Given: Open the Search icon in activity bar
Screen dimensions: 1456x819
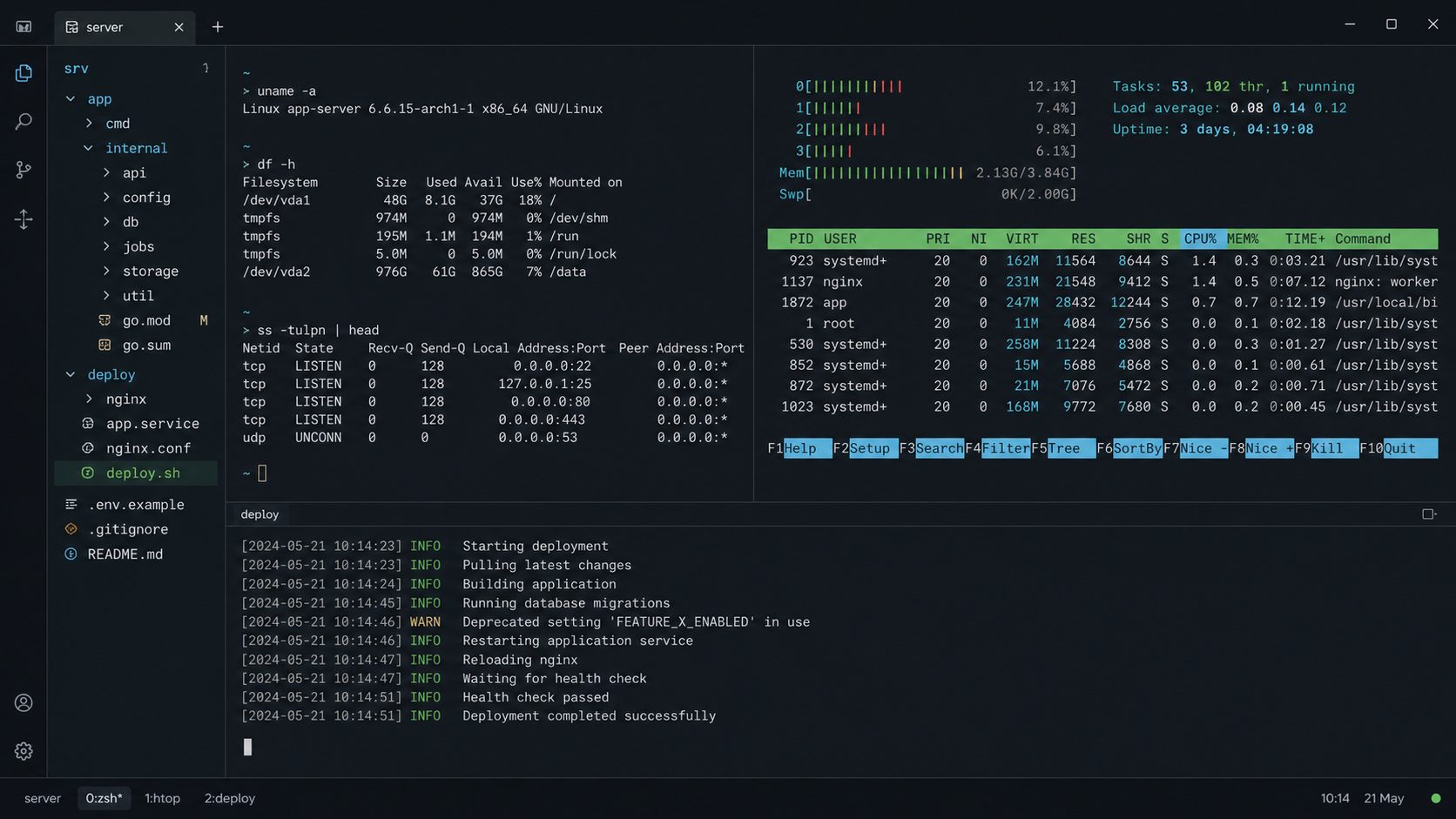Looking at the screenshot, I should 24,122.
